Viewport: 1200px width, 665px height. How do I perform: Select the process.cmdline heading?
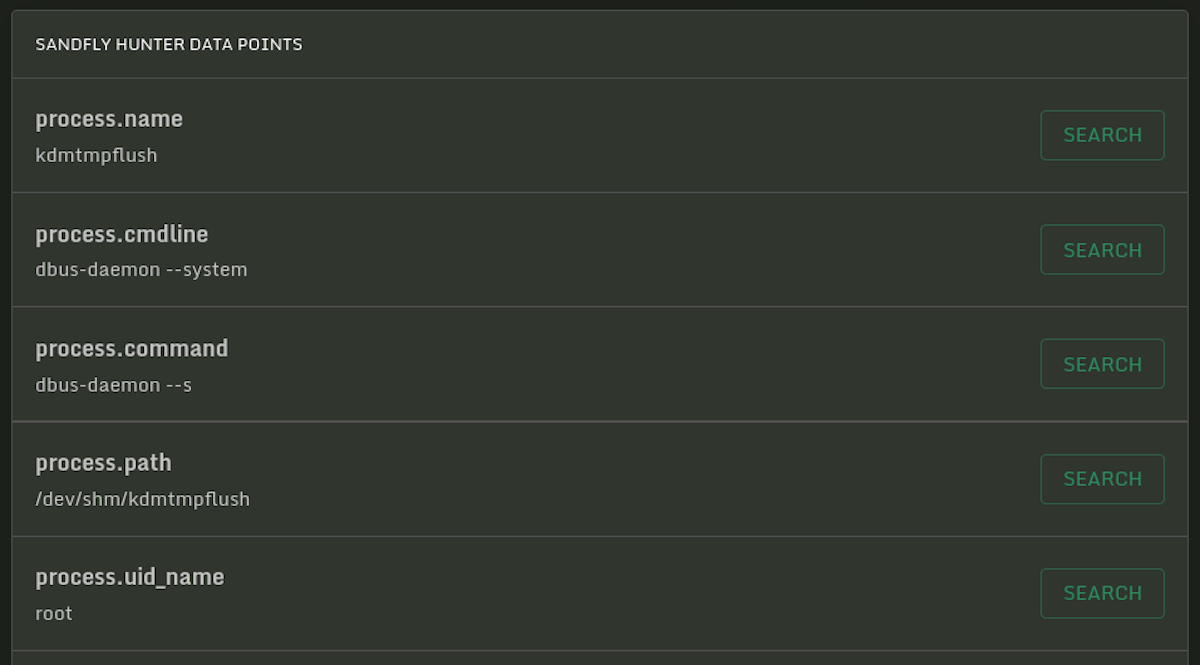click(122, 234)
